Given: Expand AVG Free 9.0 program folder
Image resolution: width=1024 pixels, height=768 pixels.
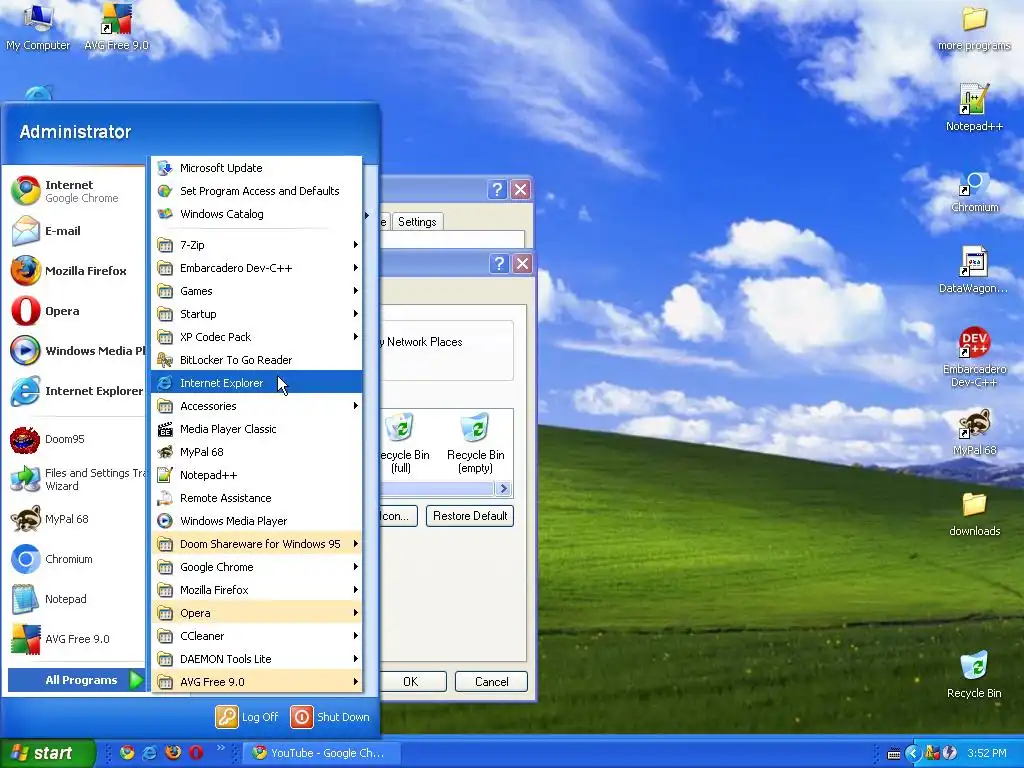Looking at the screenshot, I should [257, 682].
